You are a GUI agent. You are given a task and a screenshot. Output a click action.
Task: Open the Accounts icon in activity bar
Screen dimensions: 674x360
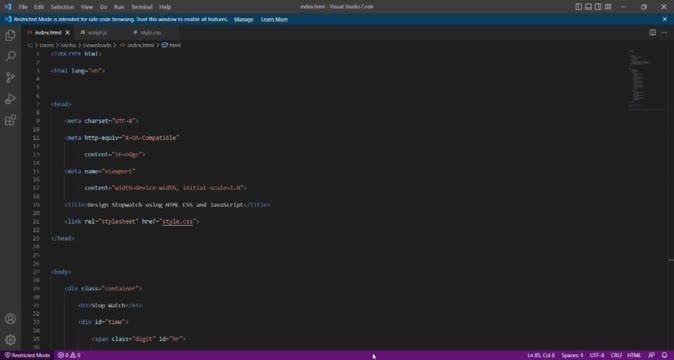coord(10,319)
